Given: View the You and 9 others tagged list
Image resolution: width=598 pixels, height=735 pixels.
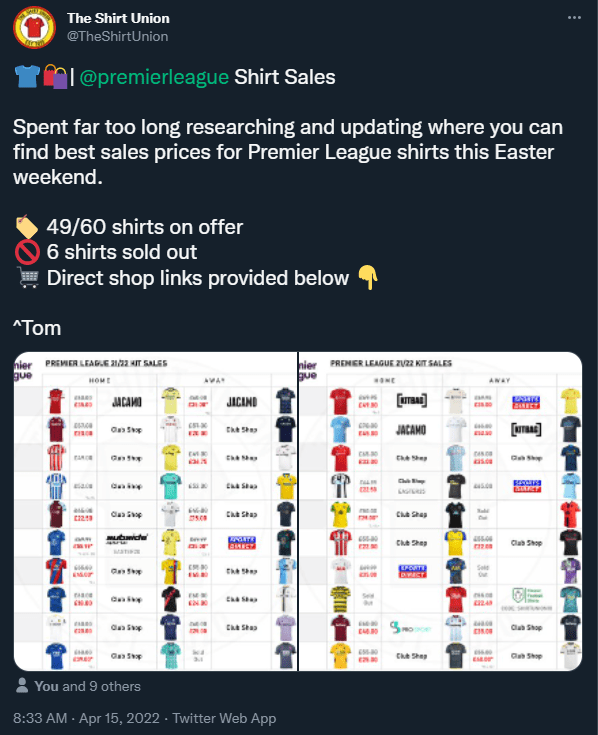Looking at the screenshot, I should coord(87,686).
